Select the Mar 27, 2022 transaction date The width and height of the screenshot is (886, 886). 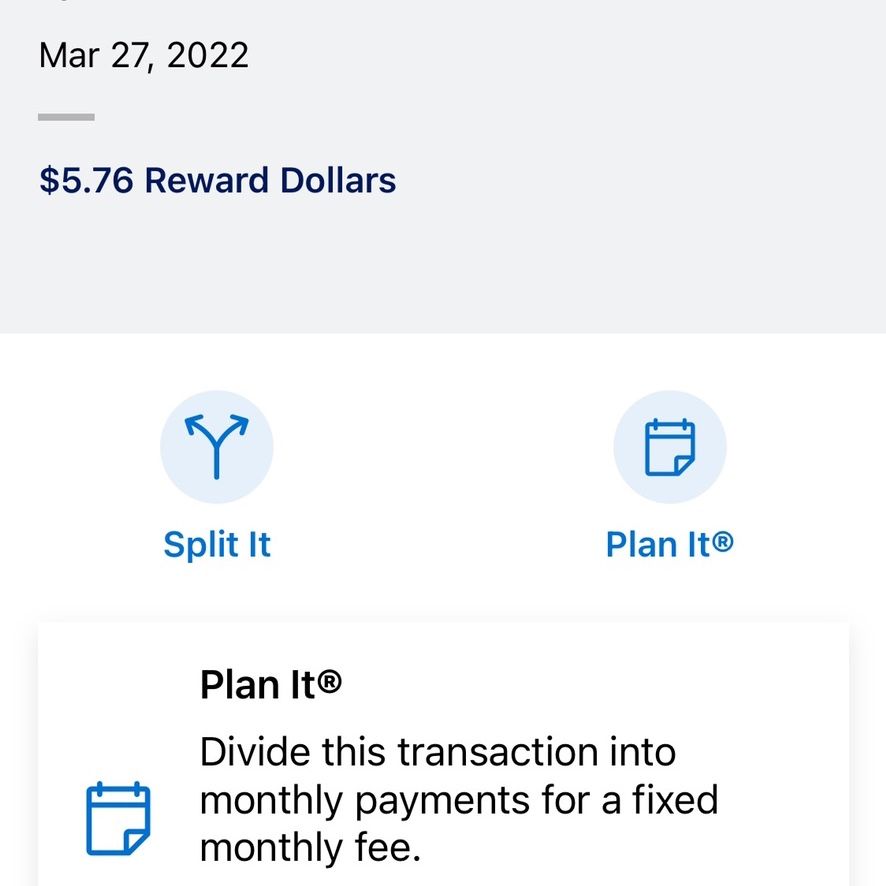click(x=144, y=55)
